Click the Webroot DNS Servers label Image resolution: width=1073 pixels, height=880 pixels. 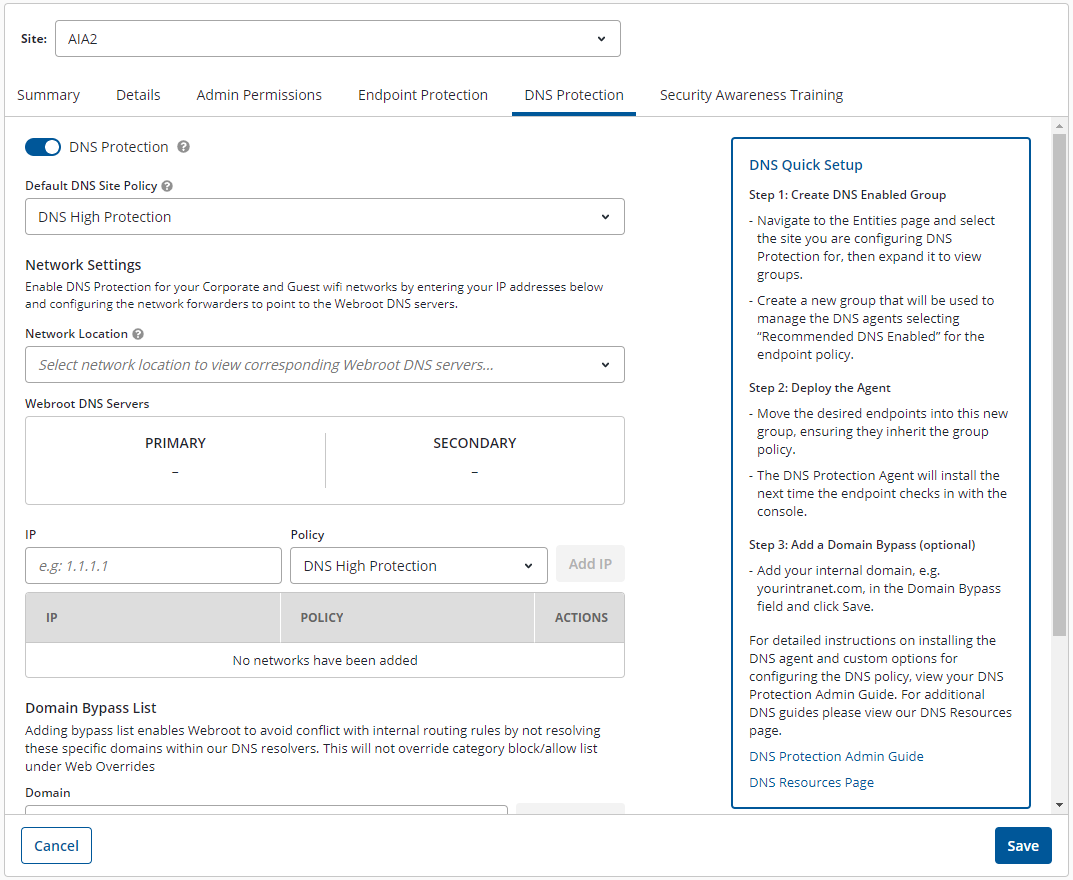click(x=87, y=404)
